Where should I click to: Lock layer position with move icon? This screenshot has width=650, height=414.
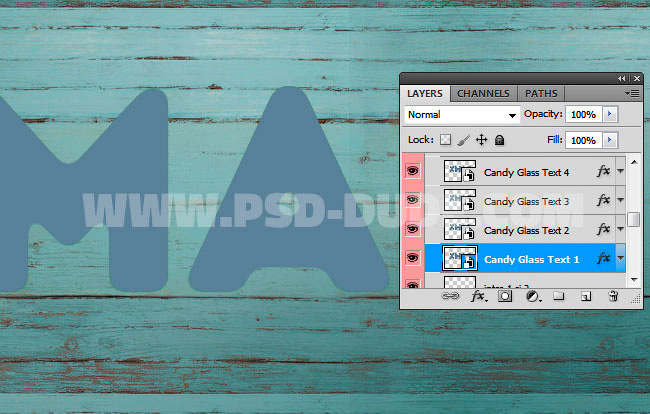click(x=481, y=141)
